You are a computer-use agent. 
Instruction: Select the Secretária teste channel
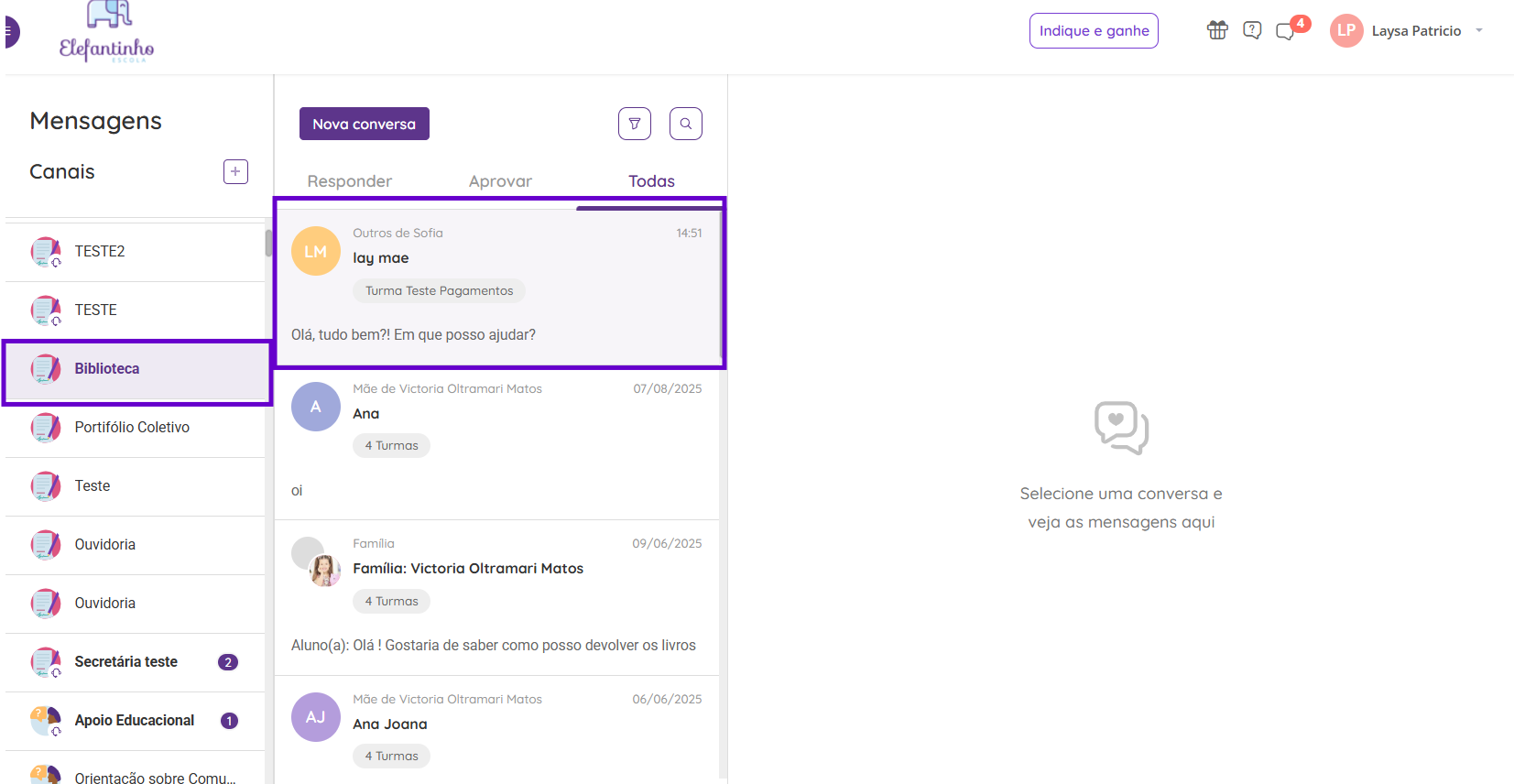pyautogui.click(x=135, y=662)
